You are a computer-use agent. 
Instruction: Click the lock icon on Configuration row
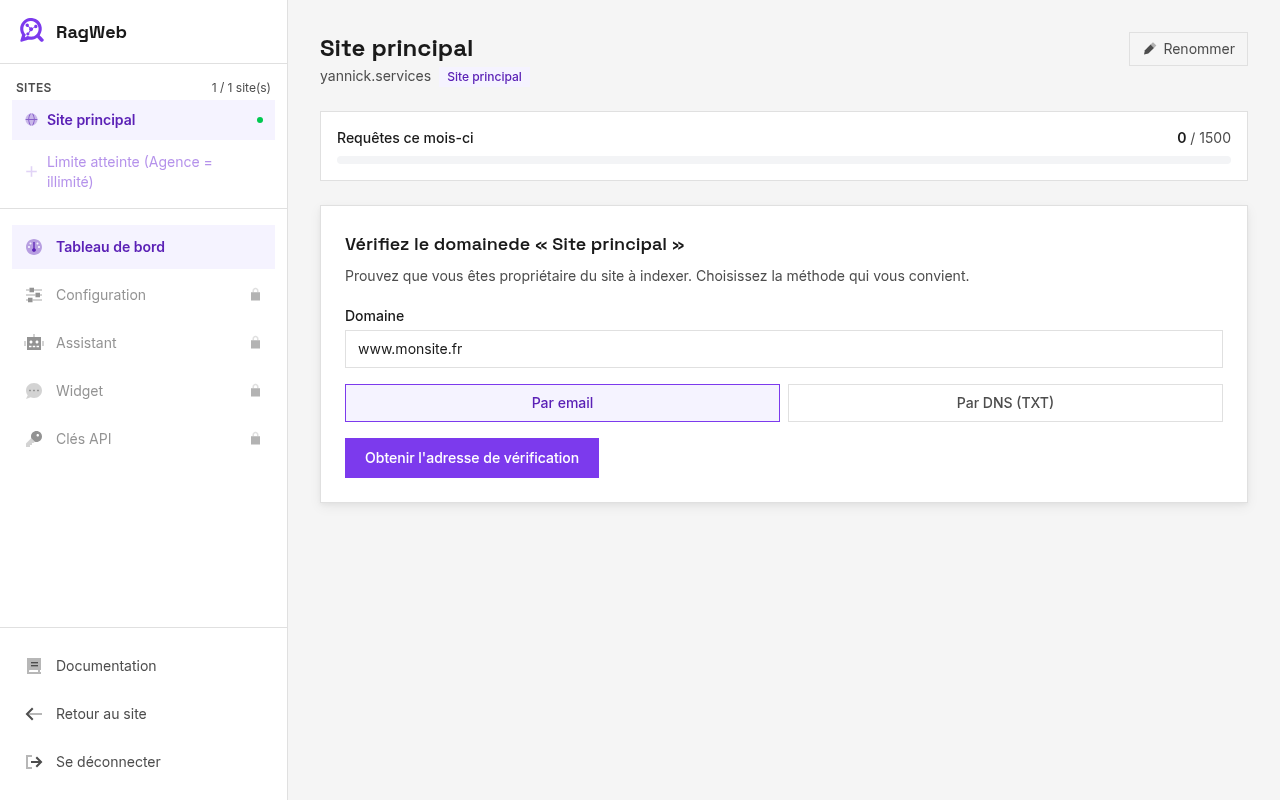(255, 295)
